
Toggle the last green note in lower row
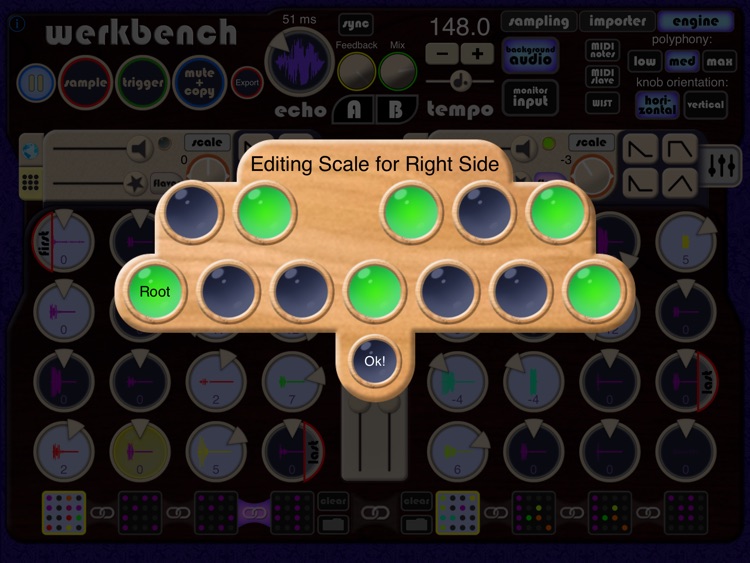pos(594,291)
